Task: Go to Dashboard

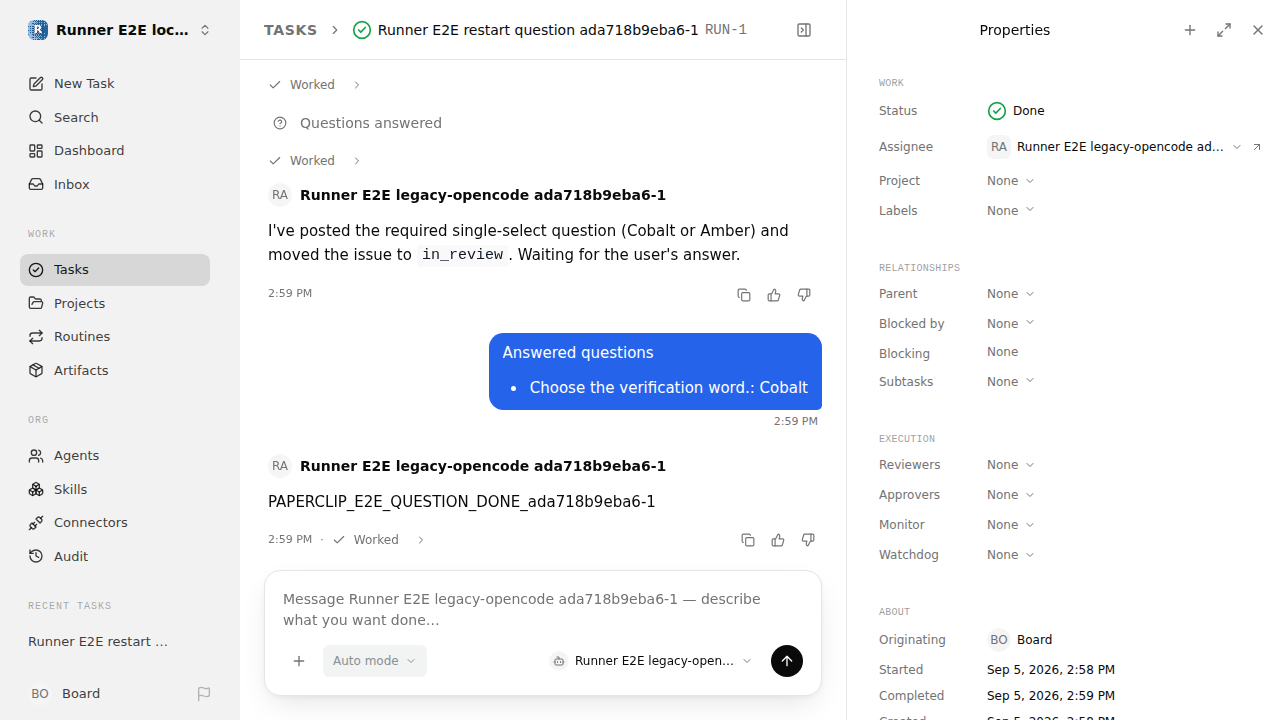Action: coord(115,151)
